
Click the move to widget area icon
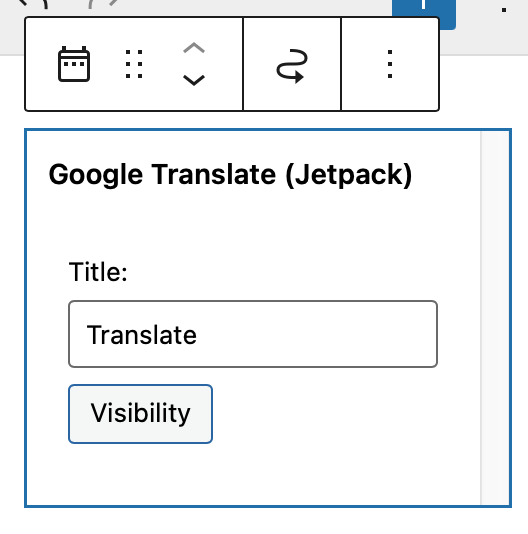coord(292,65)
